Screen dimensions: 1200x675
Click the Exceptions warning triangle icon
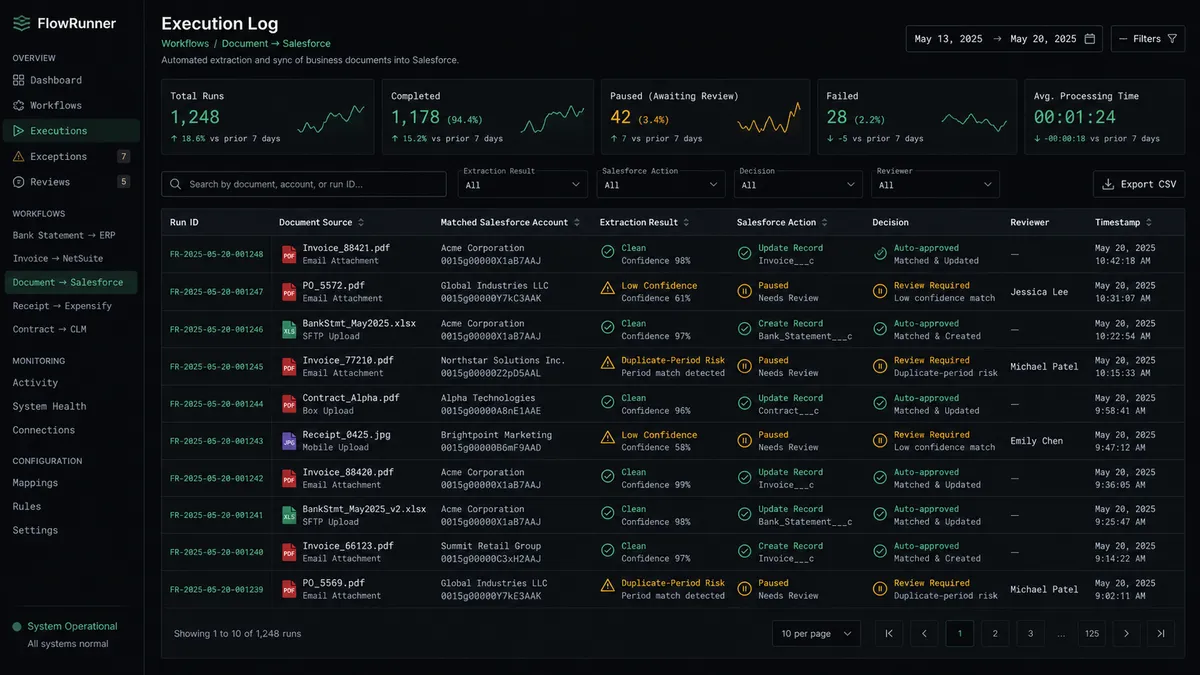(19, 156)
